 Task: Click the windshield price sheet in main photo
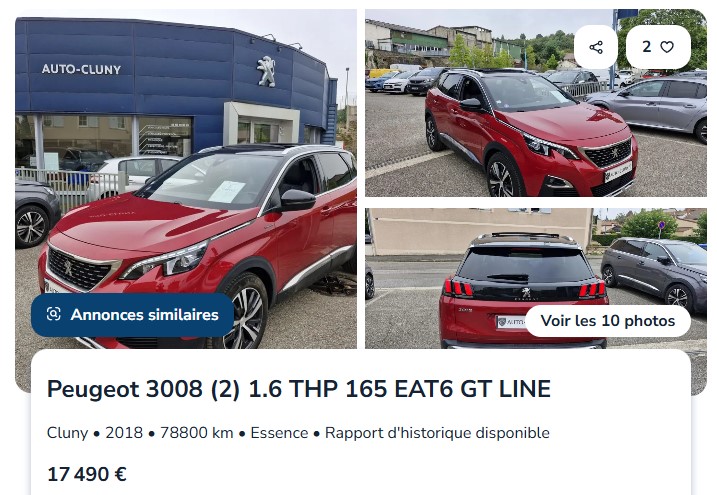click(x=227, y=191)
